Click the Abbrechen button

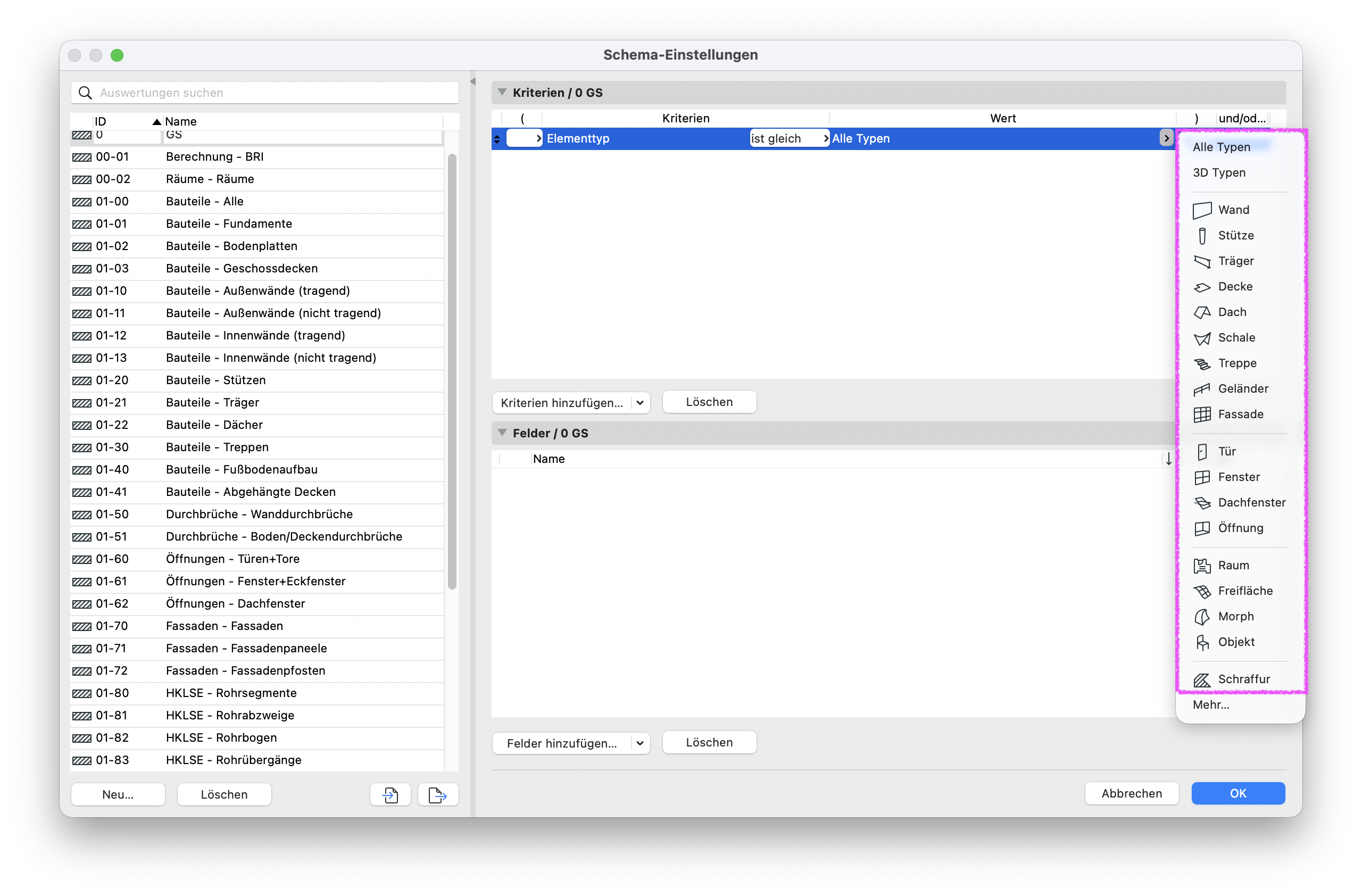(1131, 793)
